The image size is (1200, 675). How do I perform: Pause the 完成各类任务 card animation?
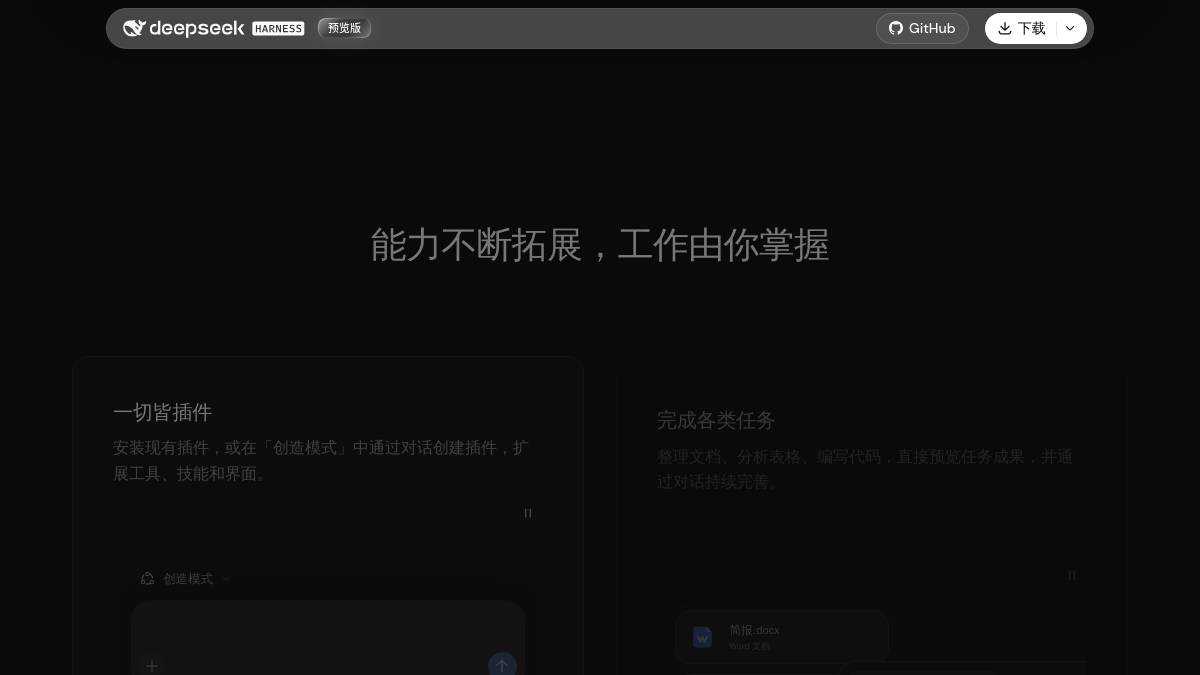1072,575
